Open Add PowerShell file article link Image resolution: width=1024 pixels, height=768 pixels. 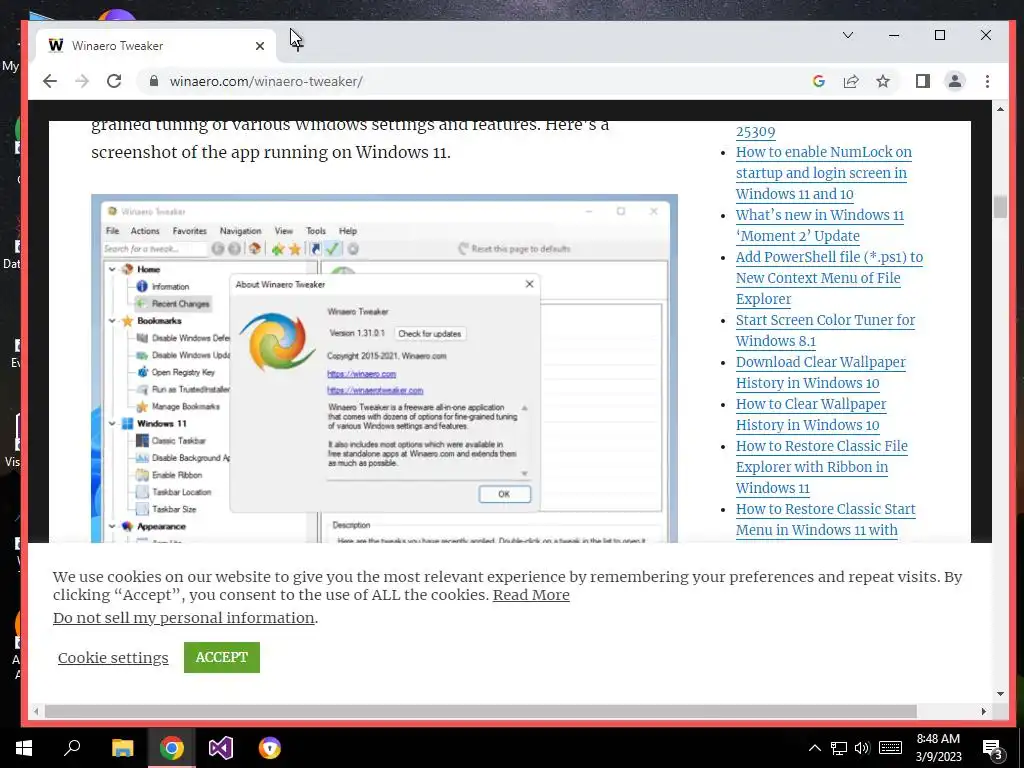click(829, 278)
